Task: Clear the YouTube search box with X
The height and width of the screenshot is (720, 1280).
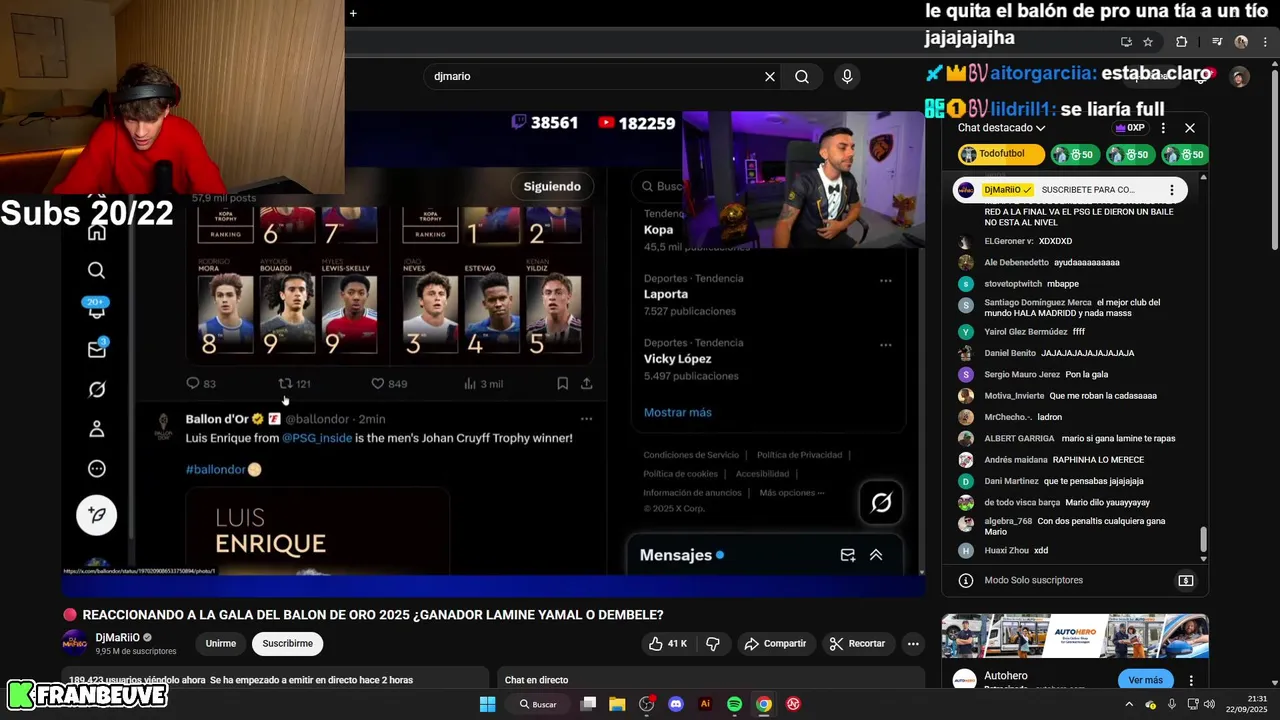Action: click(x=770, y=76)
